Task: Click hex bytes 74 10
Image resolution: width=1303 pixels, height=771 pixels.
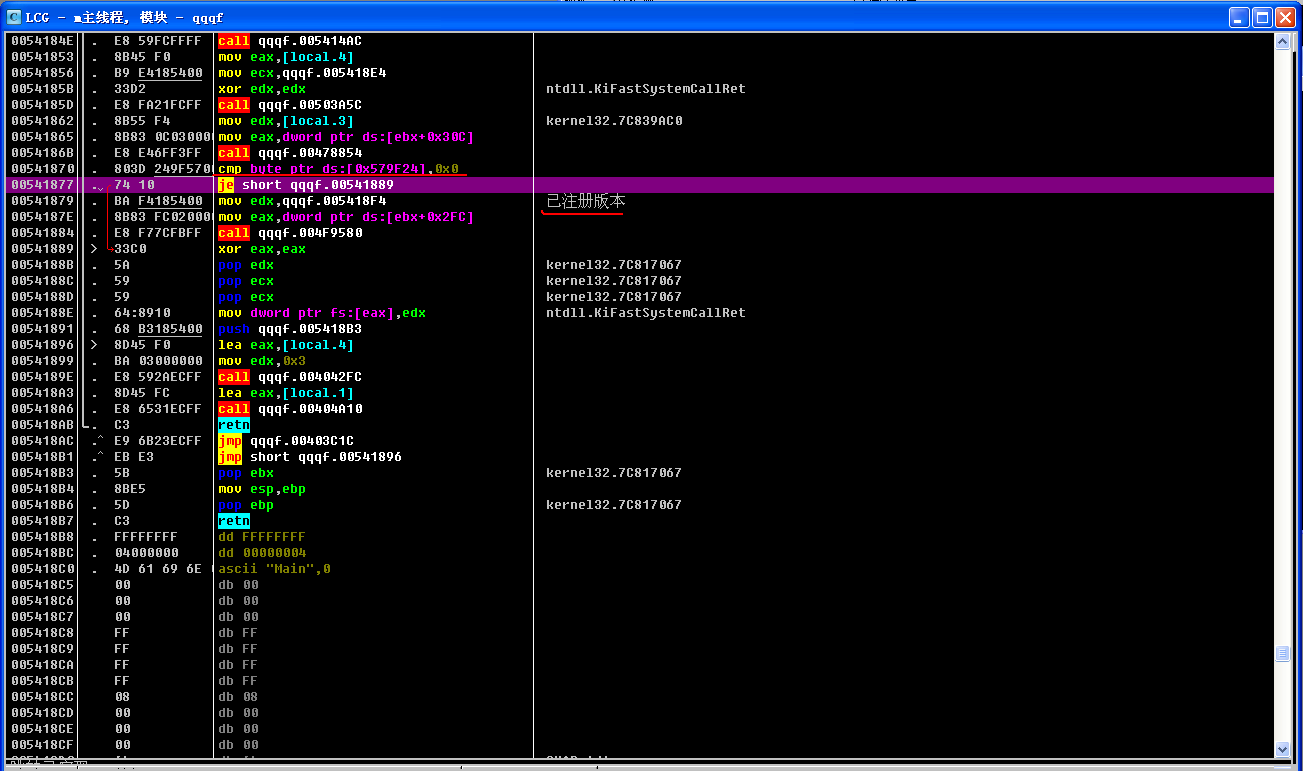Action: (134, 185)
